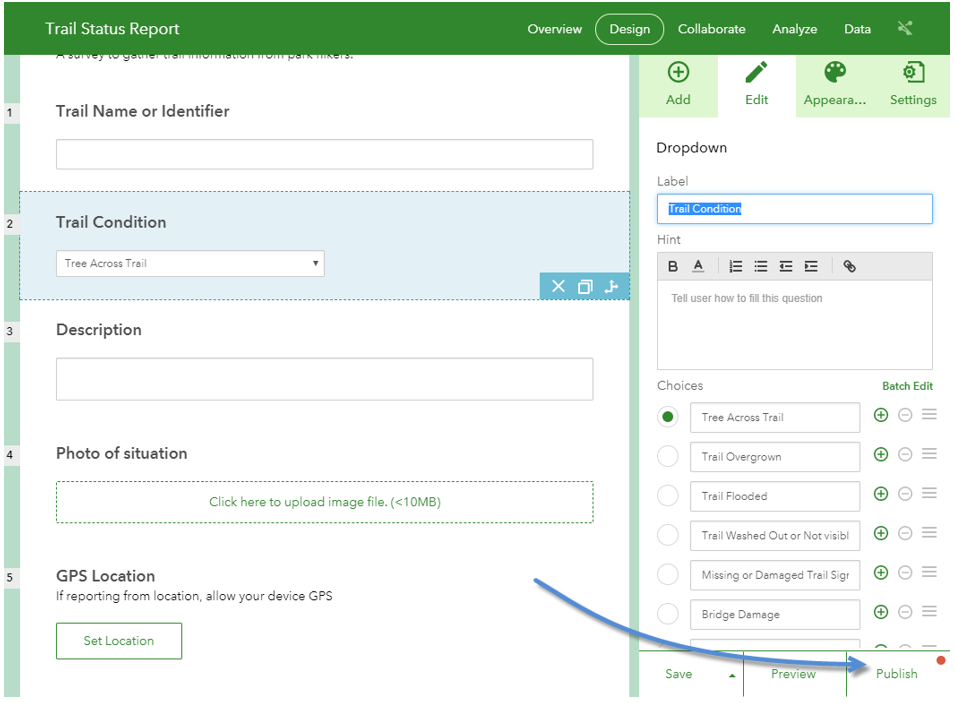Insert bulleted list in Hint
This screenshot has width=955, height=703.
(x=761, y=266)
